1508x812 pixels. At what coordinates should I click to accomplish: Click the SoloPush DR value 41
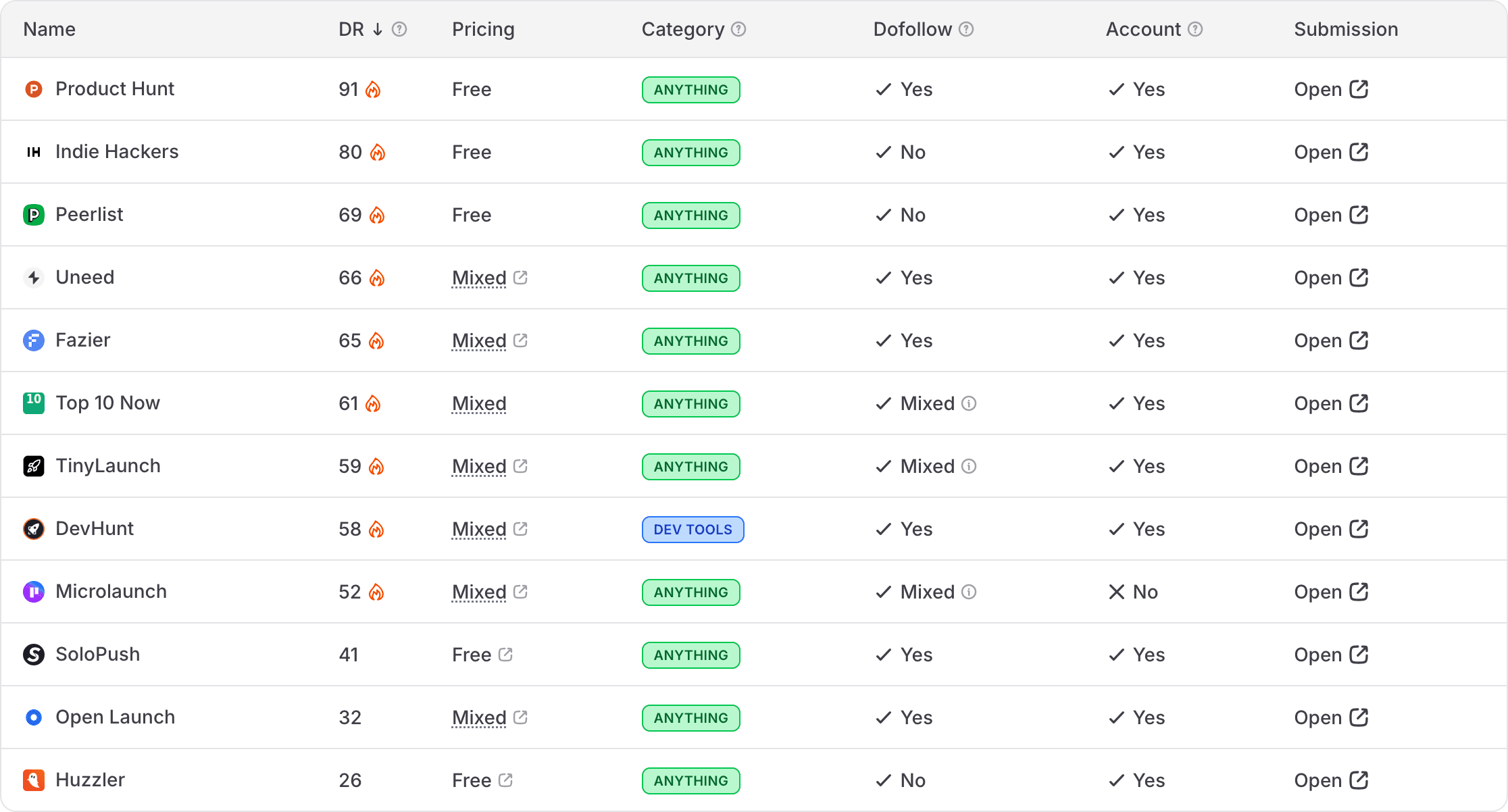point(349,655)
